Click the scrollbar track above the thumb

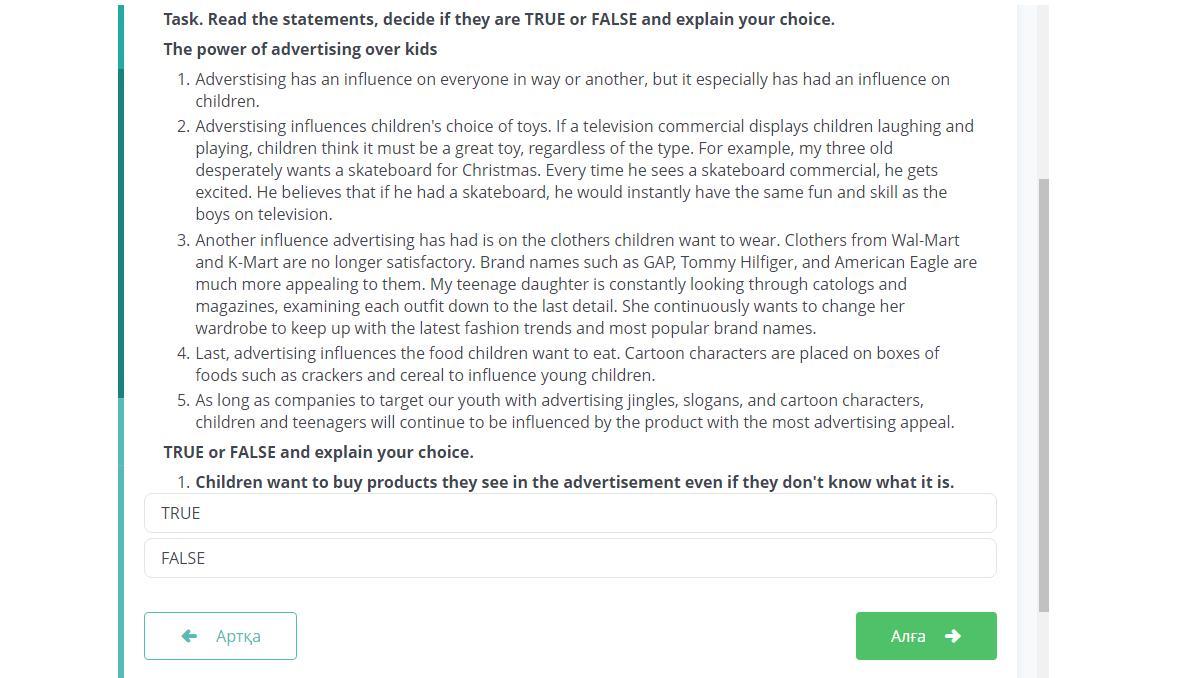[x=1044, y=90]
